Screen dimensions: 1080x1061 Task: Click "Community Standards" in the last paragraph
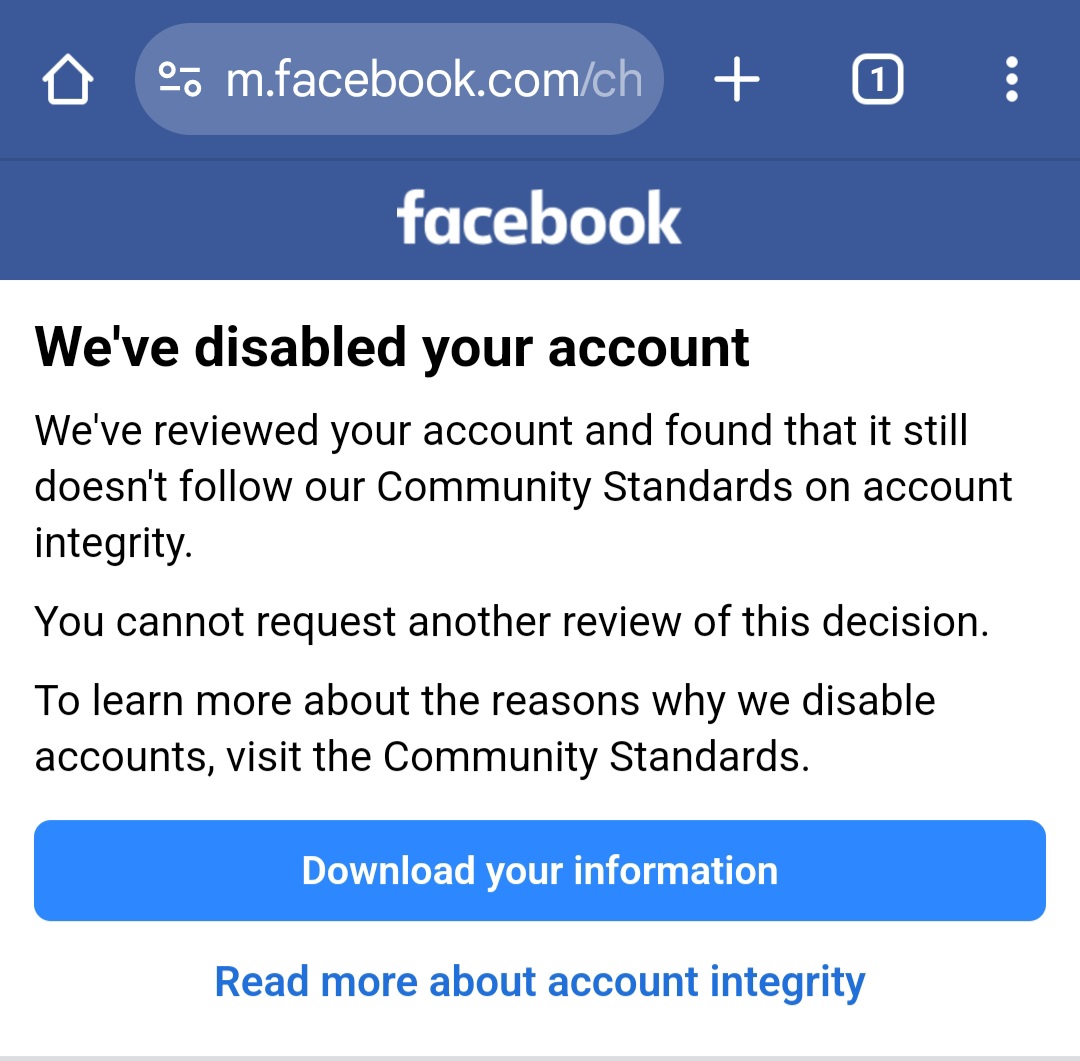[x=596, y=756]
